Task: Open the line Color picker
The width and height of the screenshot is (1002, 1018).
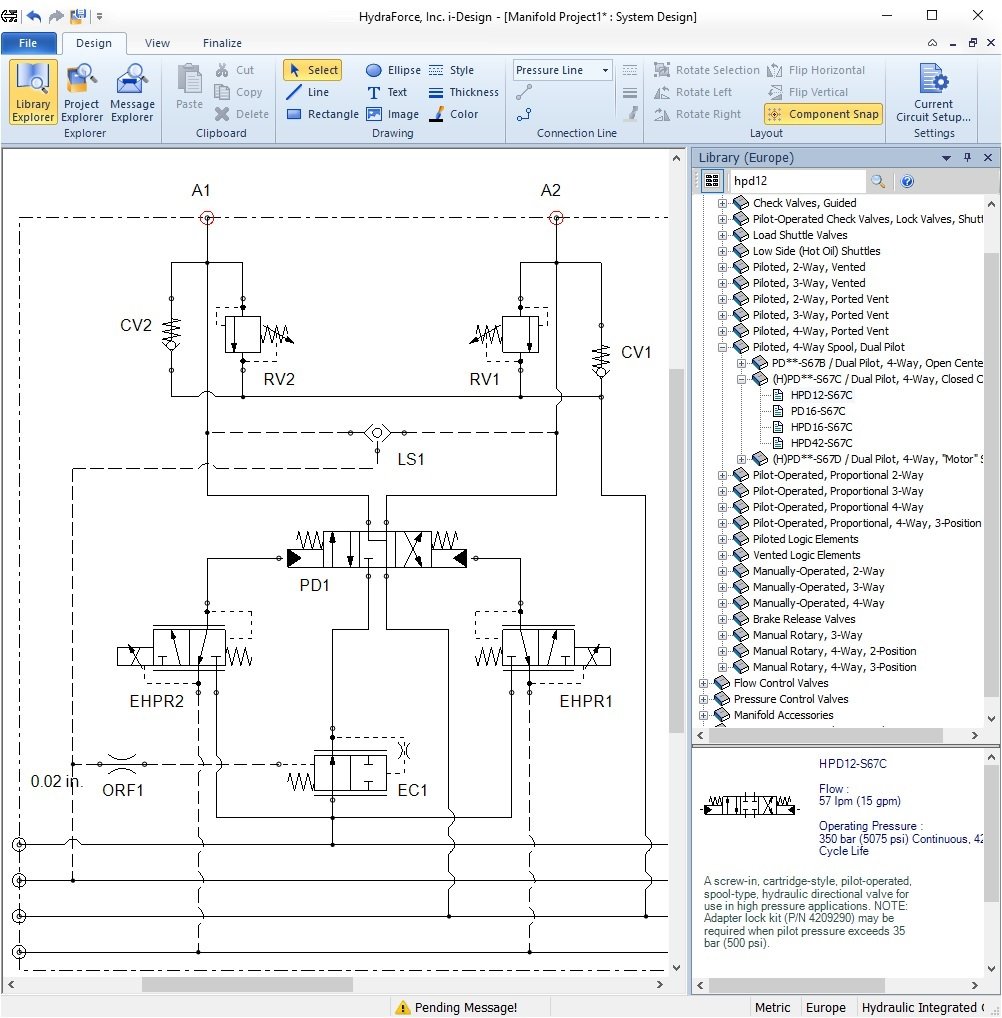Action: tap(453, 114)
